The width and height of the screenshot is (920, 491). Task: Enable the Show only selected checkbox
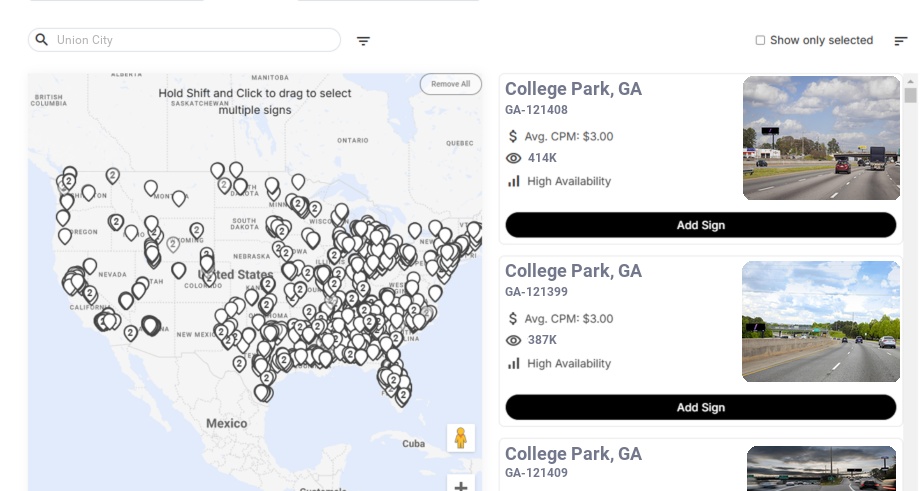click(x=760, y=41)
